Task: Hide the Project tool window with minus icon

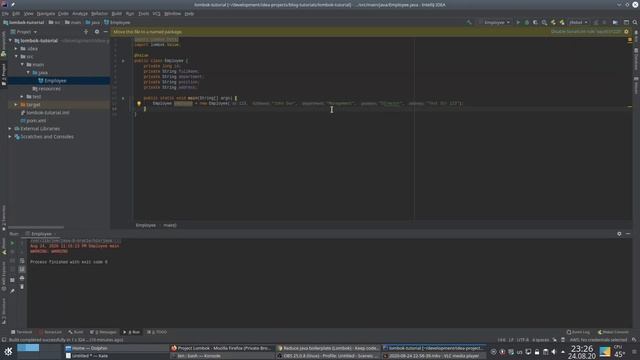Action: [x=106, y=31]
